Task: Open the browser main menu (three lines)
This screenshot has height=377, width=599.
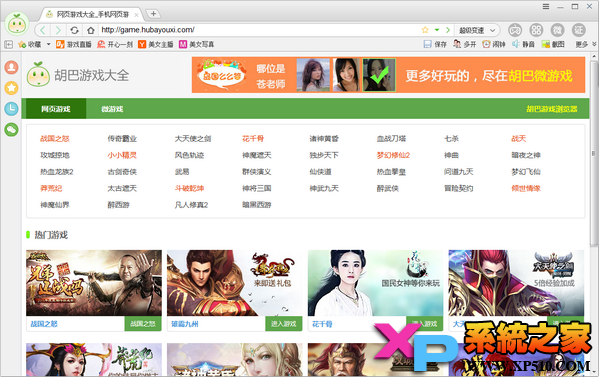Action: click(x=546, y=6)
